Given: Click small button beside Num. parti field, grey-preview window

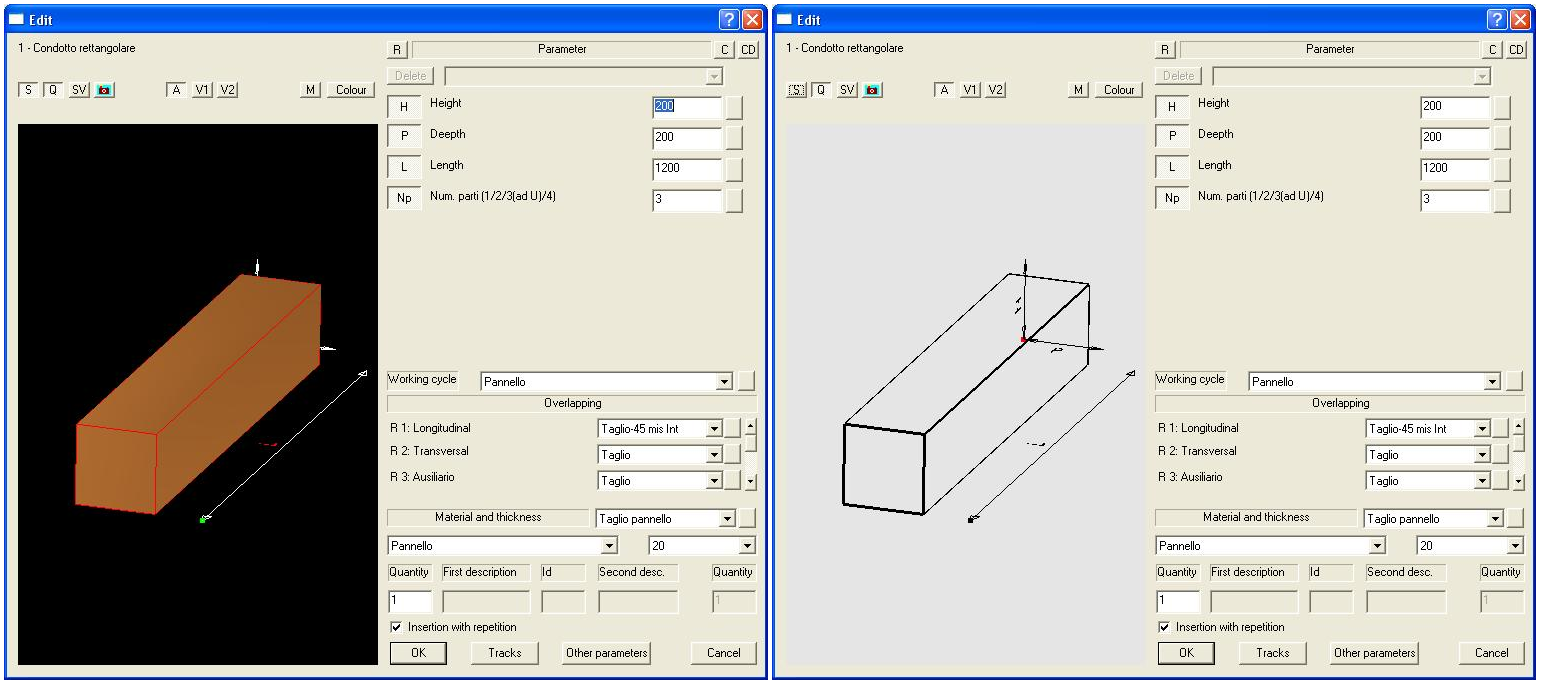Looking at the screenshot, I should 1502,200.
